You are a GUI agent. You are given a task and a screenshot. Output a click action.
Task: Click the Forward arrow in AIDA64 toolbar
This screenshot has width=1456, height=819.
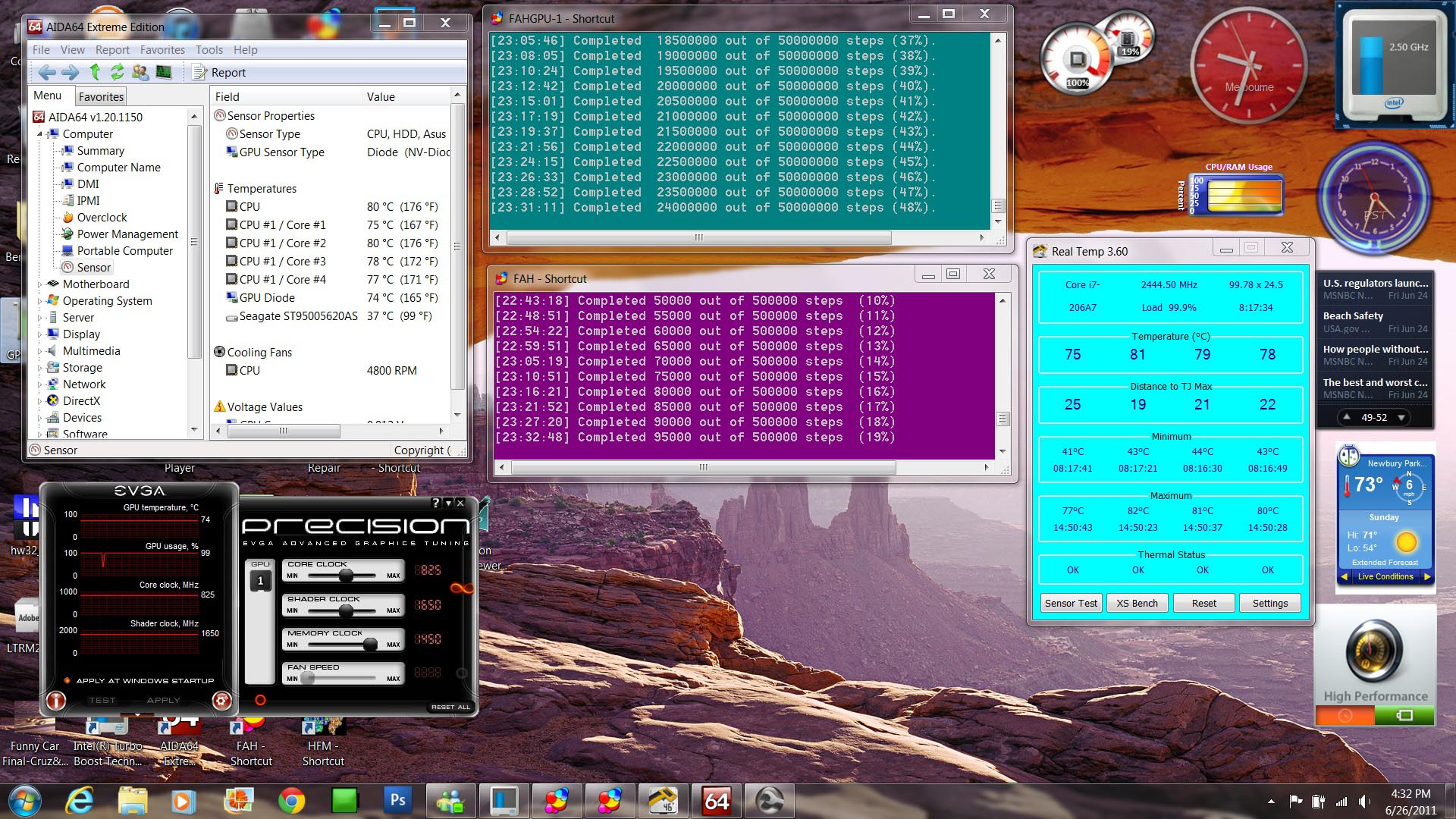pyautogui.click(x=71, y=72)
